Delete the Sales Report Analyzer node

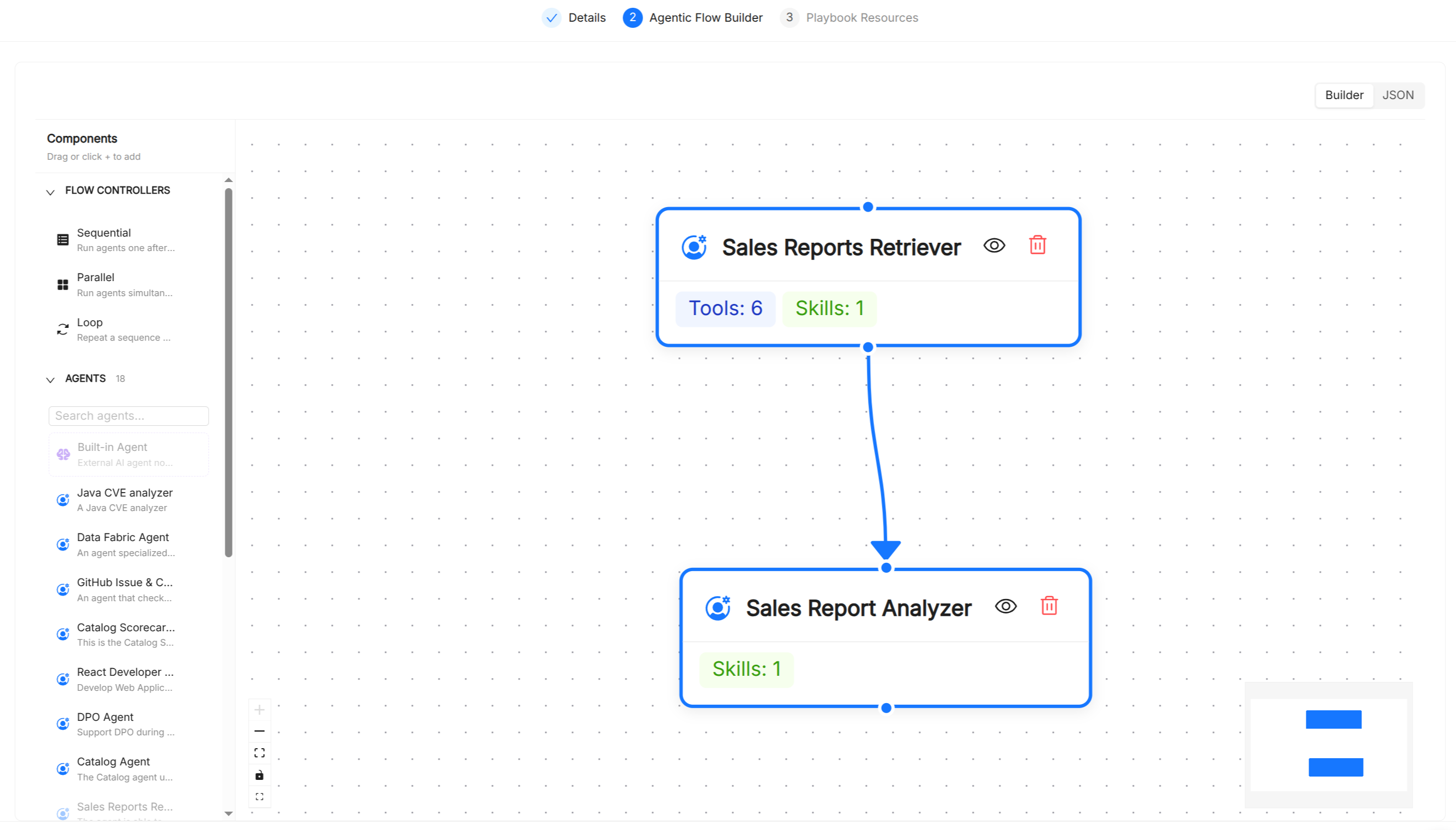(x=1049, y=606)
